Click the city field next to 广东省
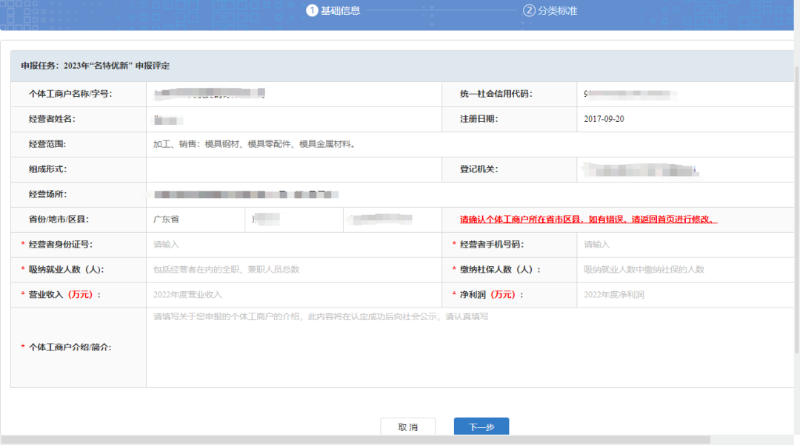The image size is (800, 445). point(290,219)
